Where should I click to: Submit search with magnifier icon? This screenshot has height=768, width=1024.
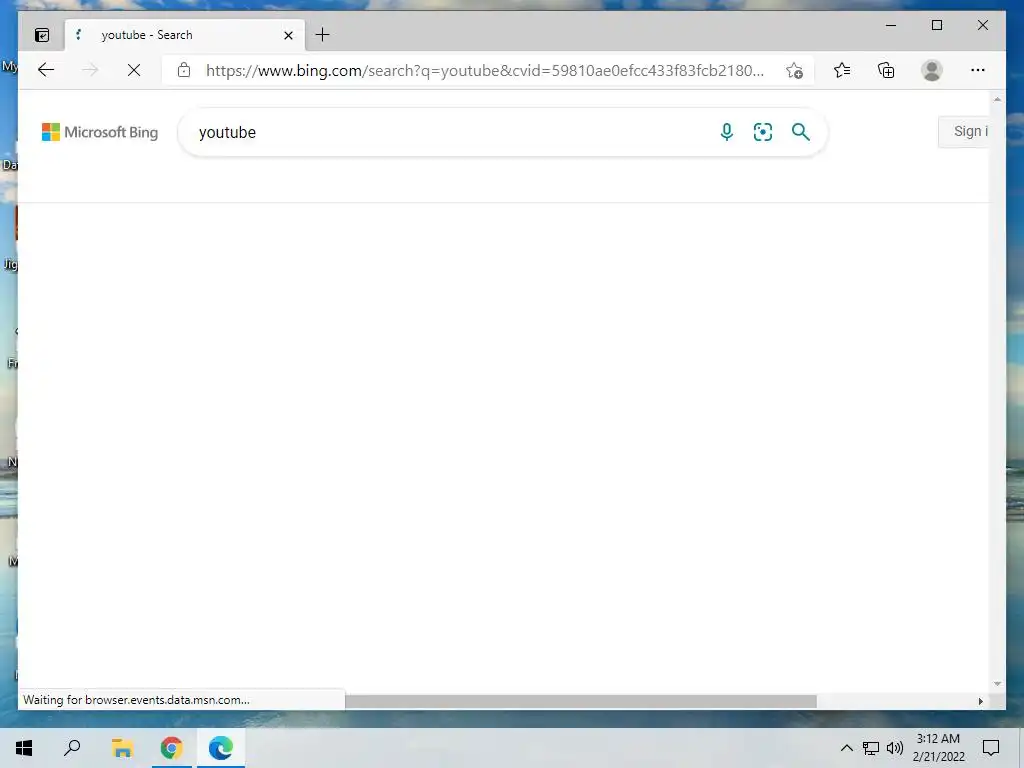[801, 132]
